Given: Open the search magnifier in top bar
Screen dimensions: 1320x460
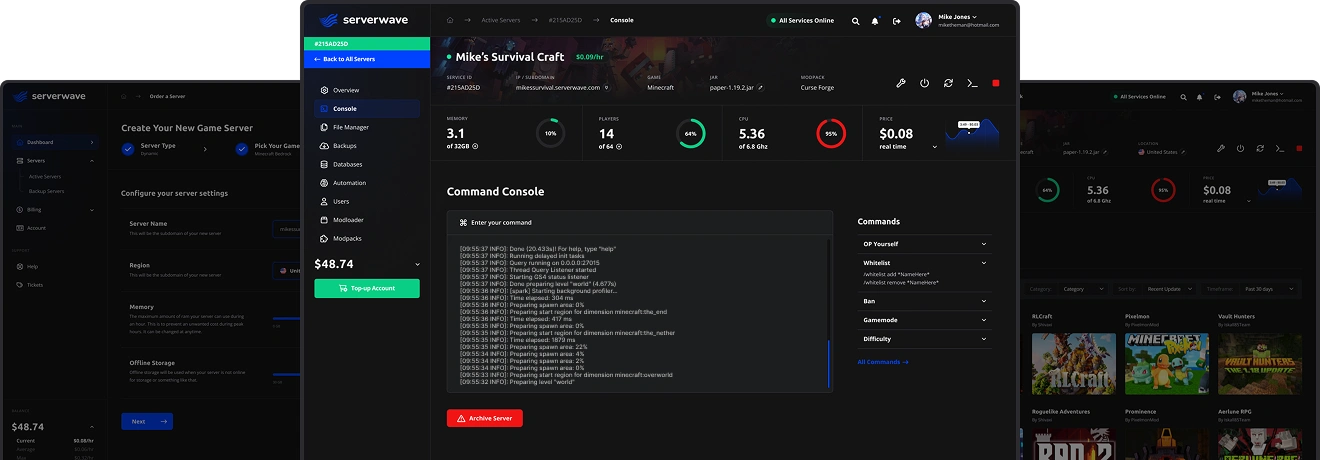Looking at the screenshot, I should 855,21.
